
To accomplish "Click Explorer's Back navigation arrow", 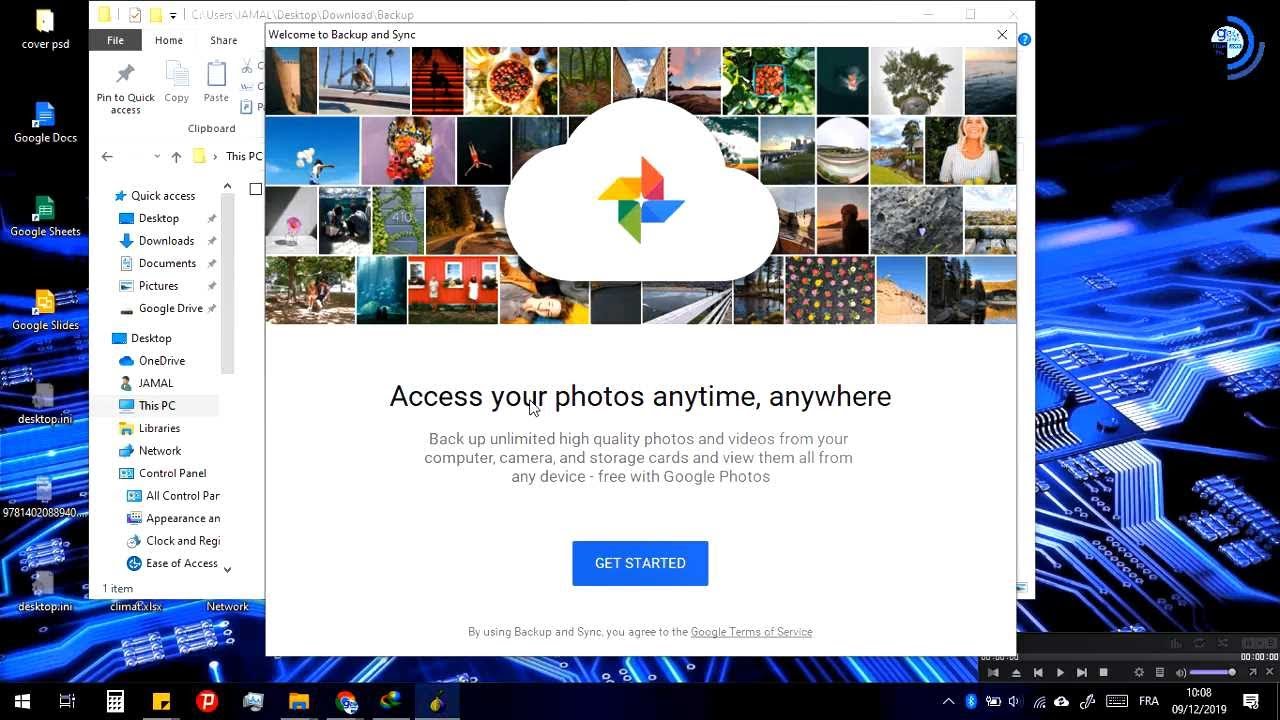I will click(107, 156).
